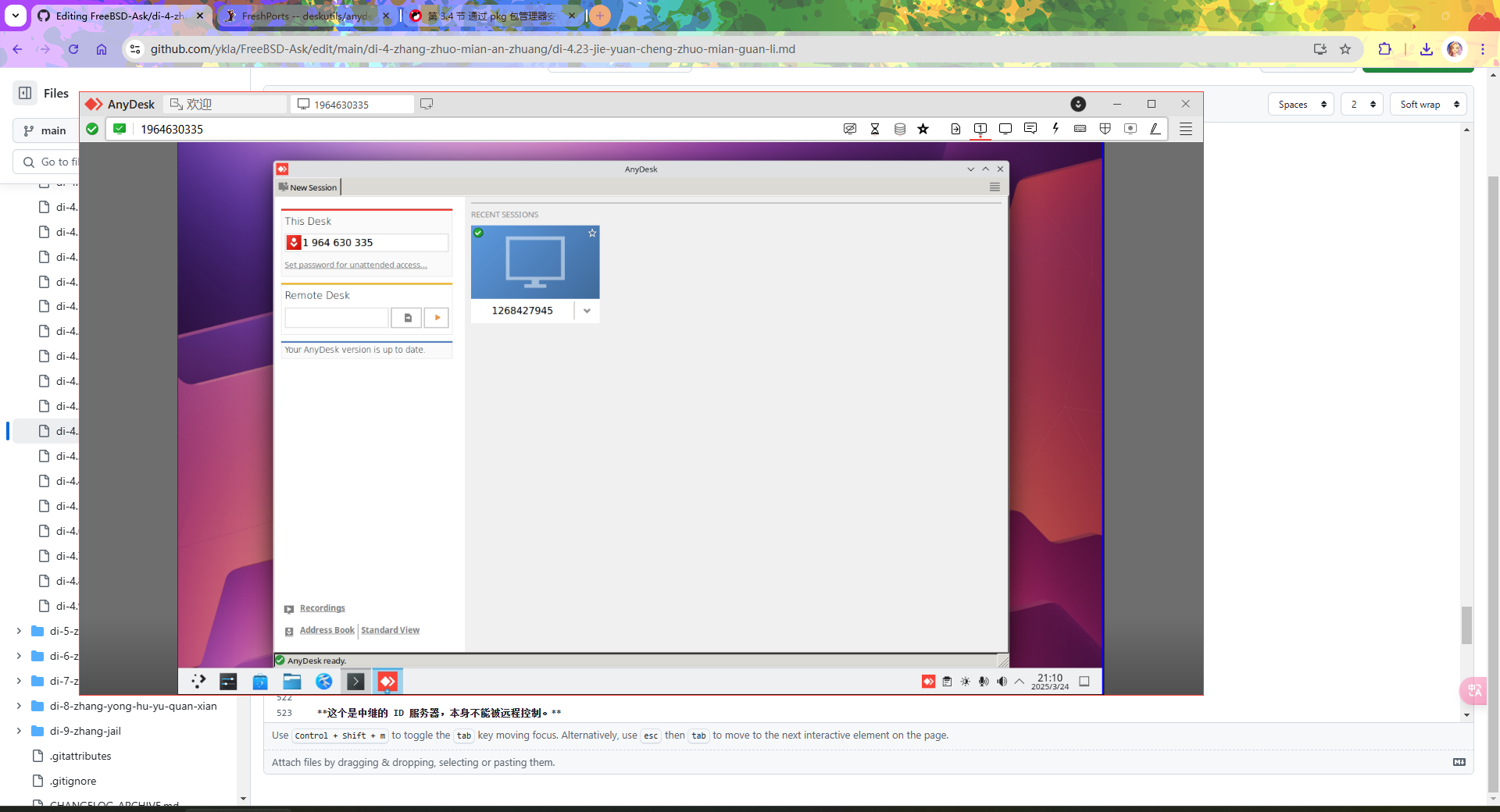Viewport: 1500px width, 812px height.
Task: Open remote KDE application launcher
Action: [x=198, y=682]
